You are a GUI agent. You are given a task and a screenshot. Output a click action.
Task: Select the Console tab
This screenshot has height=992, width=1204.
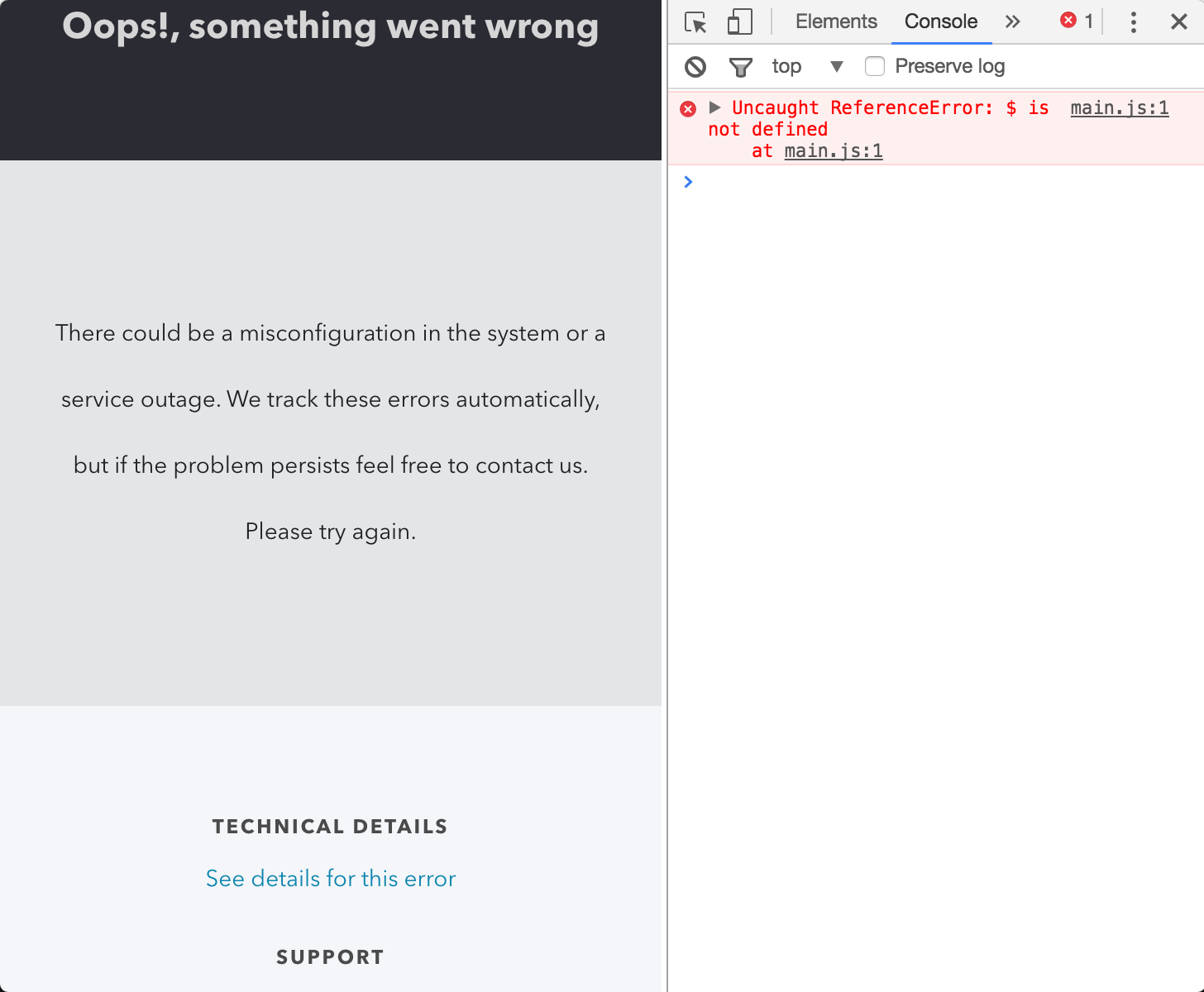[941, 21]
